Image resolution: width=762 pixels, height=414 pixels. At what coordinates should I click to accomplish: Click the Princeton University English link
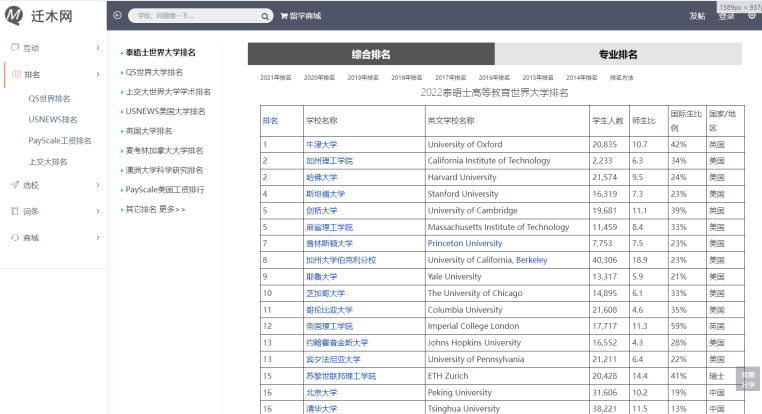465,243
